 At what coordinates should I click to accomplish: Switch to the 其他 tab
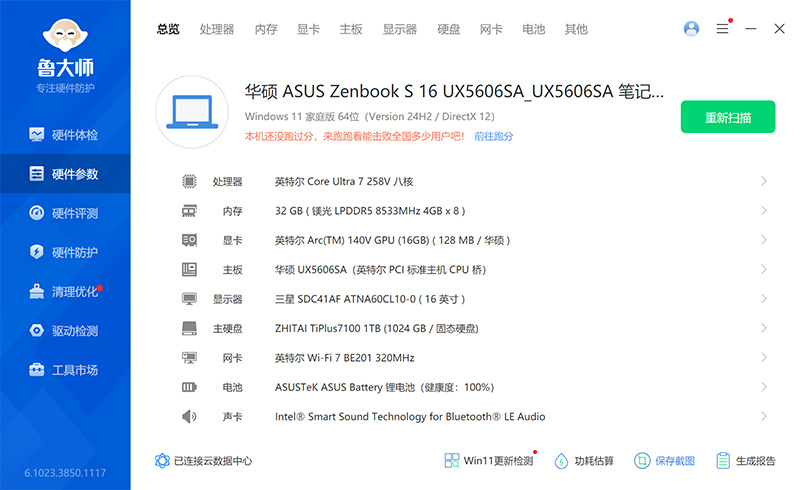(x=576, y=30)
